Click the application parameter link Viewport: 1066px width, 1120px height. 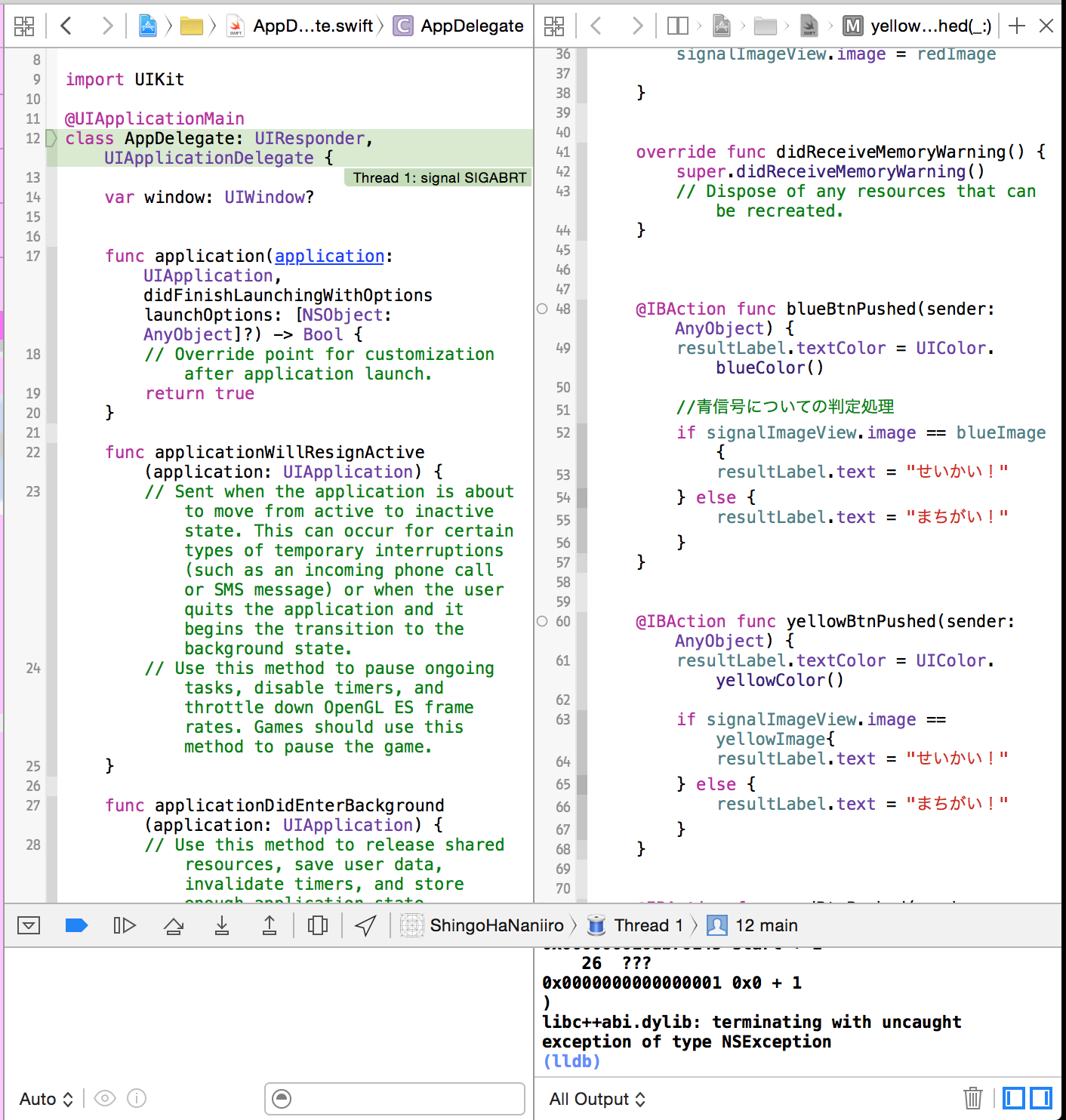(x=330, y=256)
